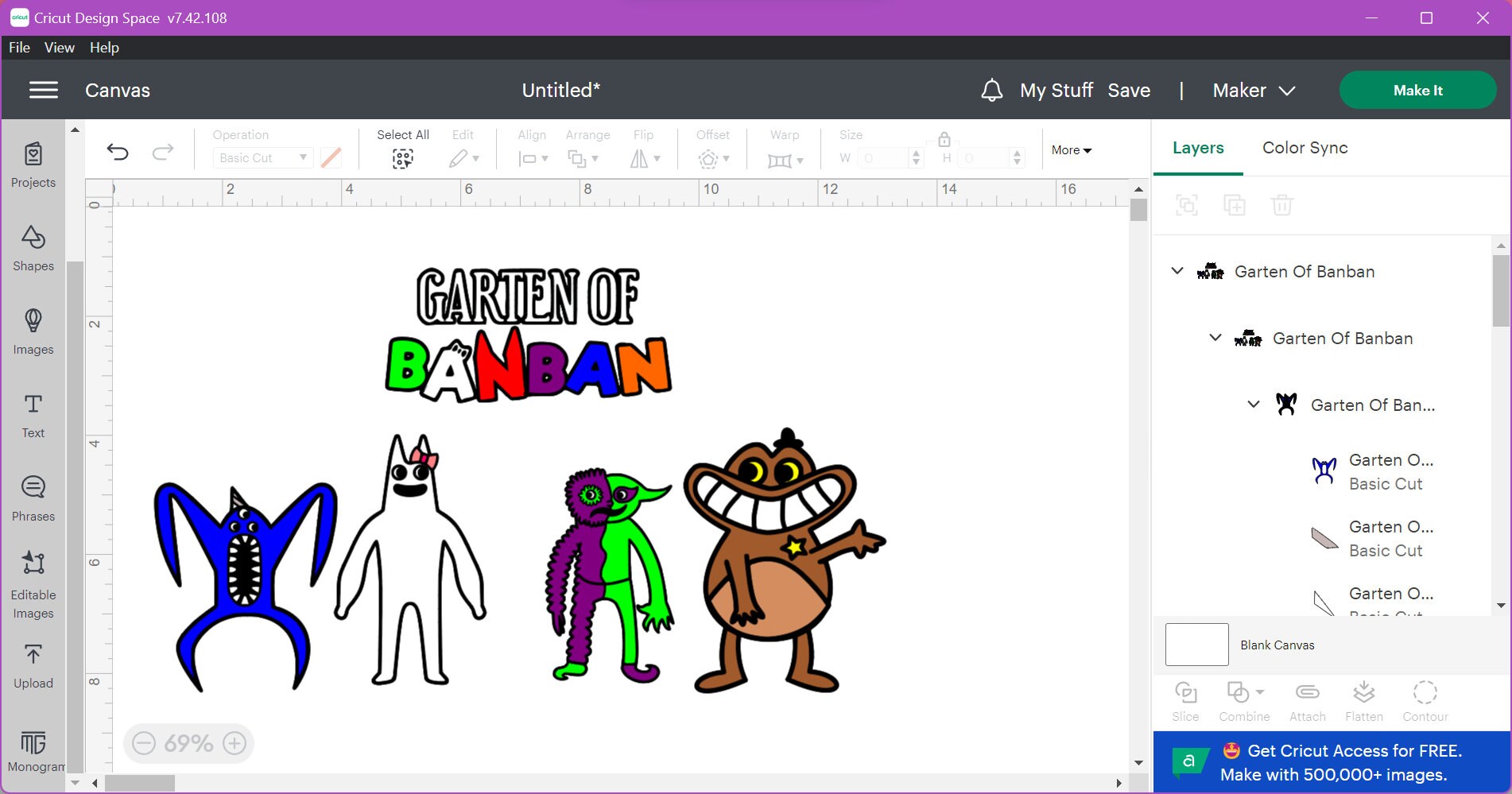
Task: Open the Combine dropdown
Action: 1244,702
